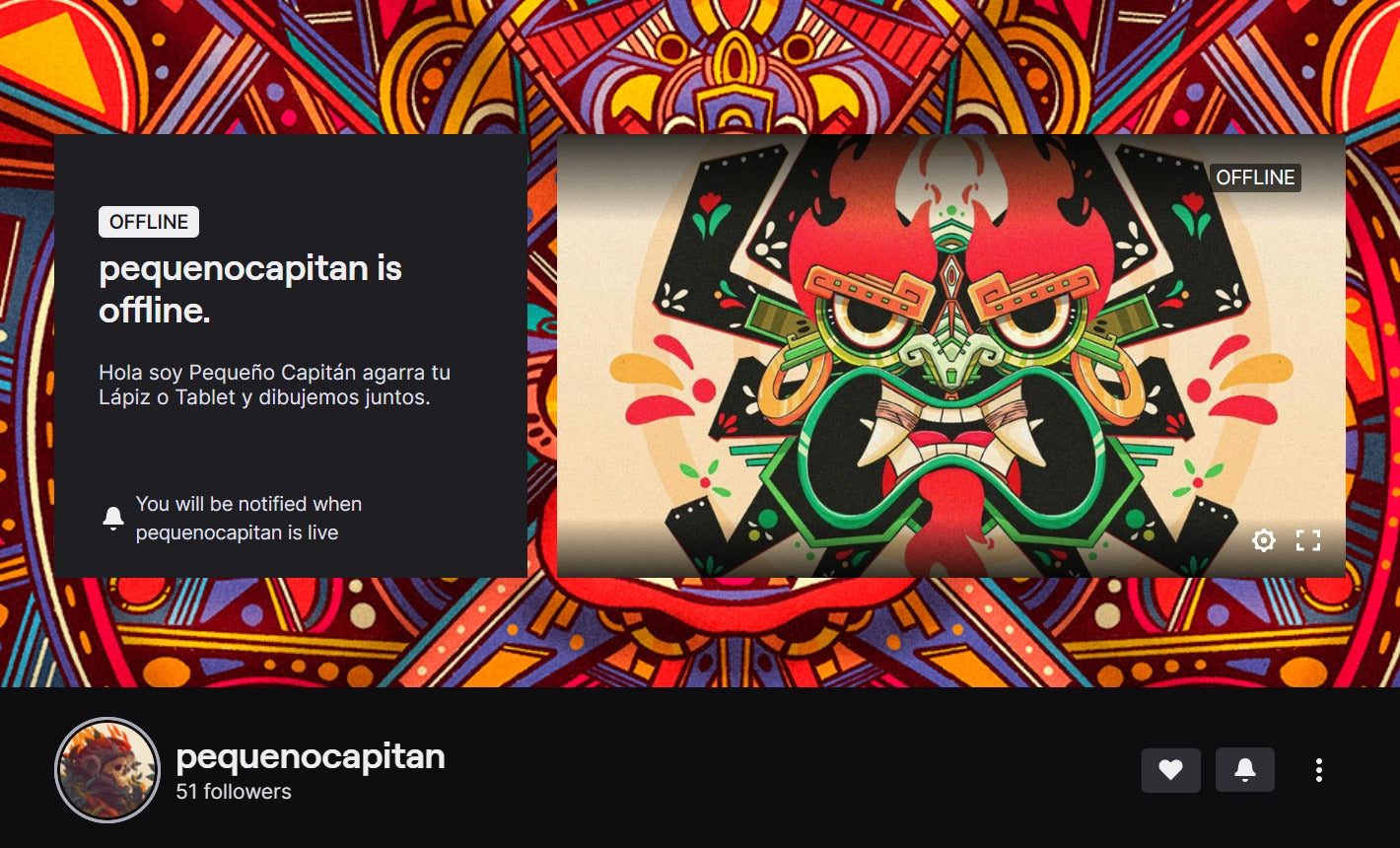The width and height of the screenshot is (1400, 848).
Task: Click the "pequenocapitan is live" notification line
Action: pyautogui.click(x=237, y=532)
